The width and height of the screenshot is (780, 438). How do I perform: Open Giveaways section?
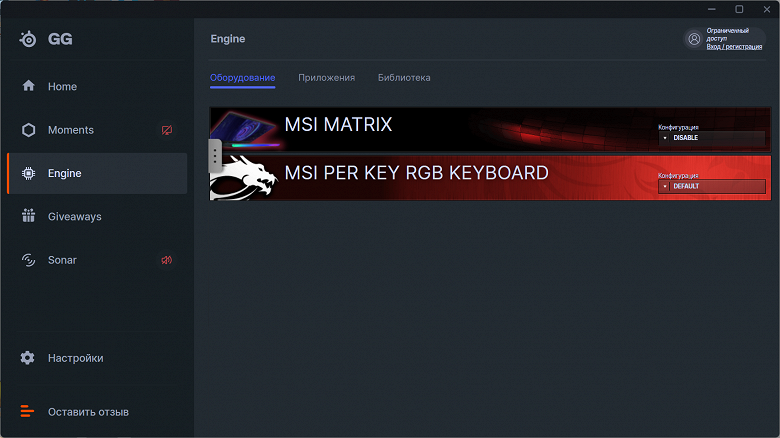click(97, 217)
